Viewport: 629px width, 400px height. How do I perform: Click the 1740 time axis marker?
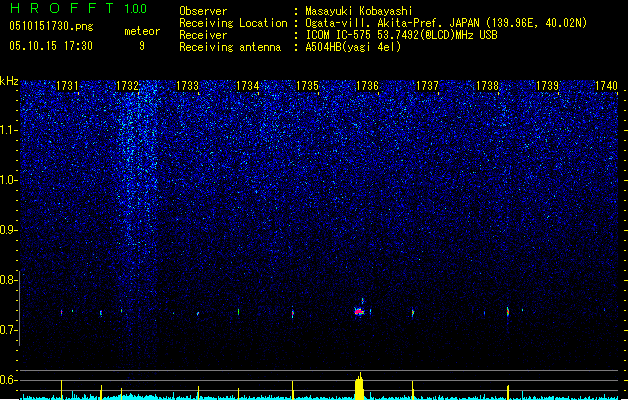pos(607,86)
